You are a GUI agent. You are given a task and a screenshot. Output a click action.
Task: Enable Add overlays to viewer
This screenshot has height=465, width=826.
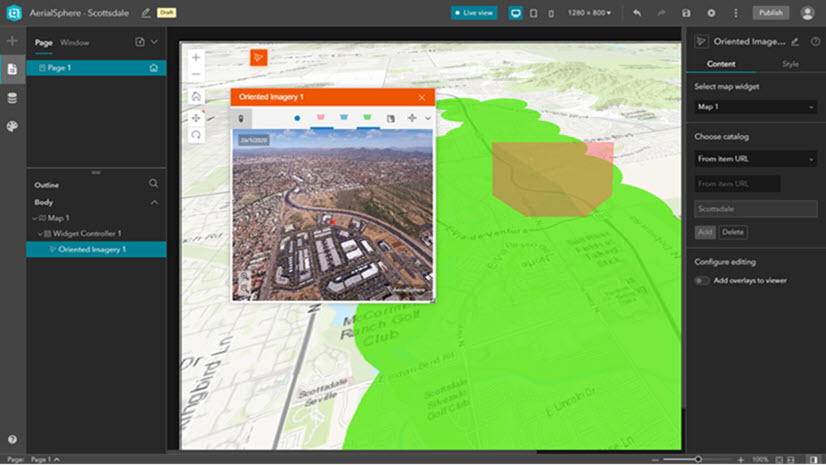point(702,281)
